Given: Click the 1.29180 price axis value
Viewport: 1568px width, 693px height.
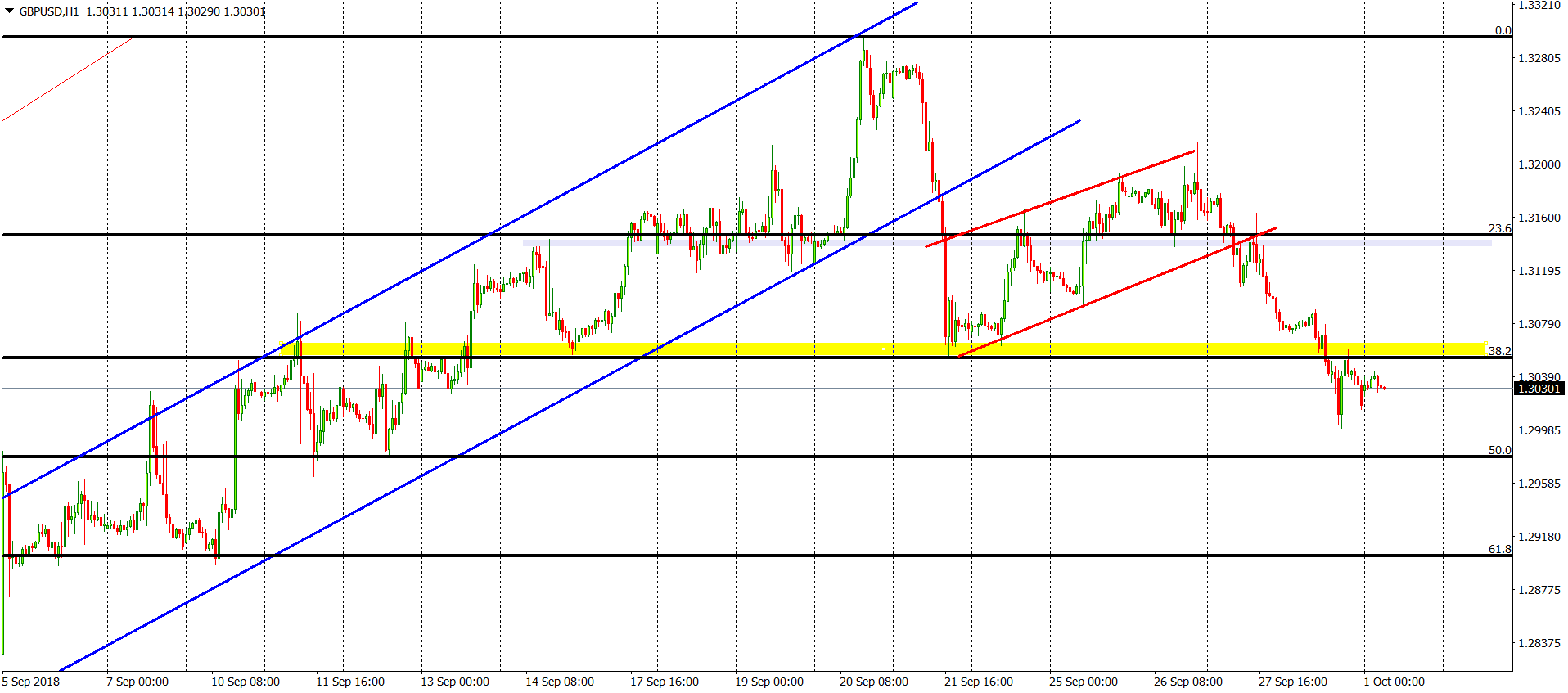Looking at the screenshot, I should pos(1539,537).
